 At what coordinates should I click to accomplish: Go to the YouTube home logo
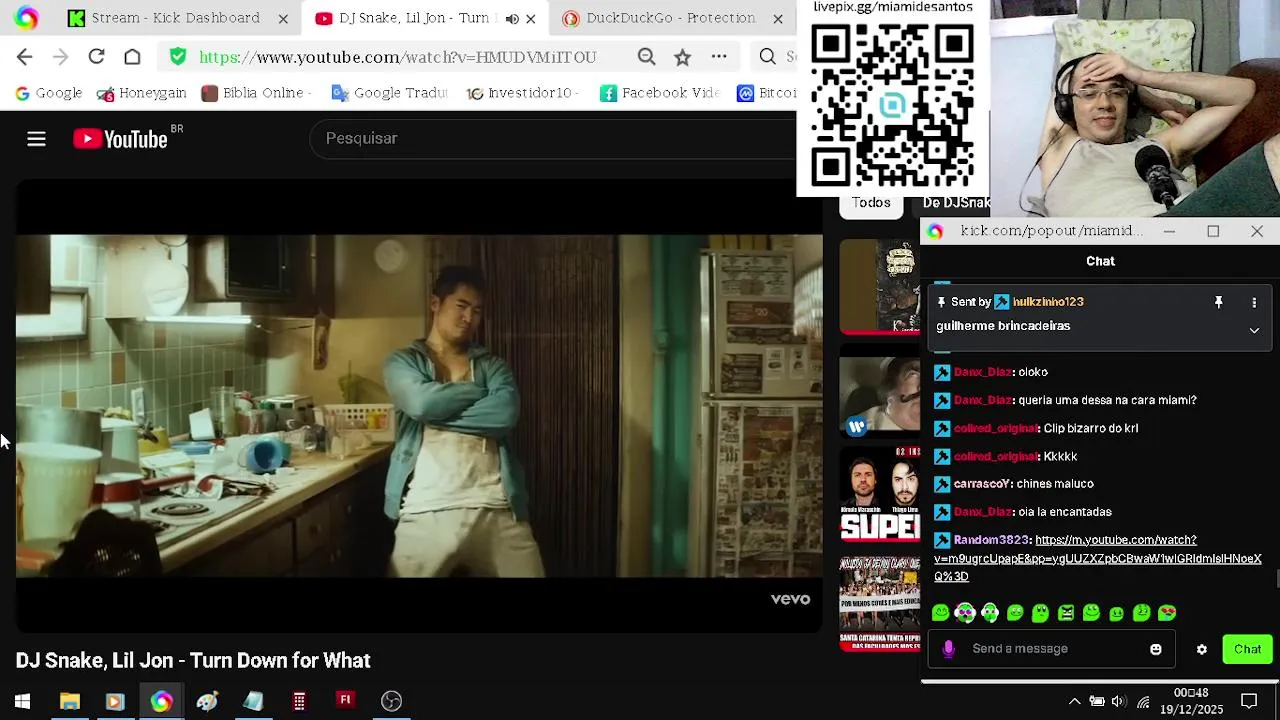(121, 139)
